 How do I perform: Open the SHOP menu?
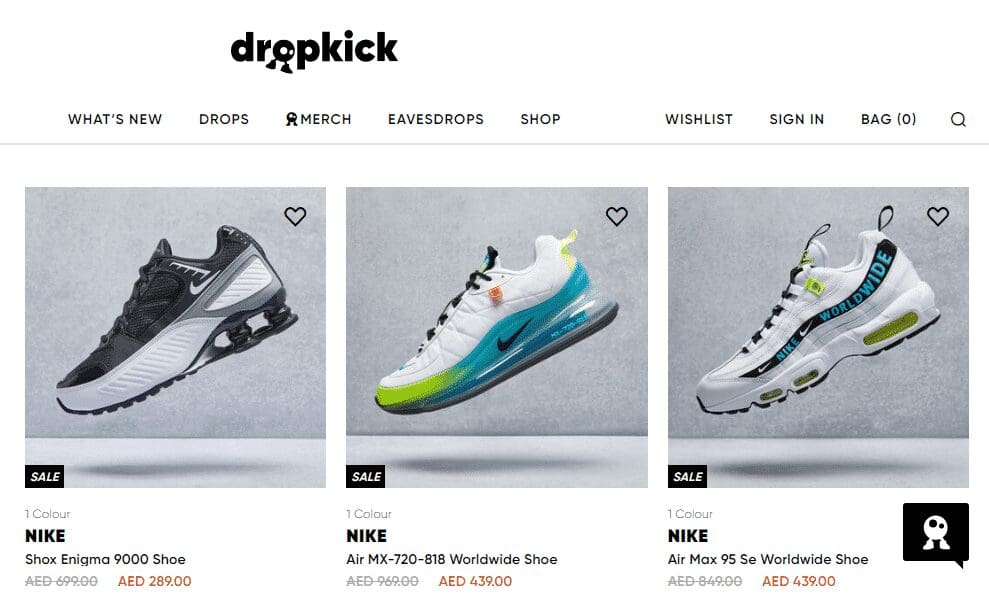(541, 119)
